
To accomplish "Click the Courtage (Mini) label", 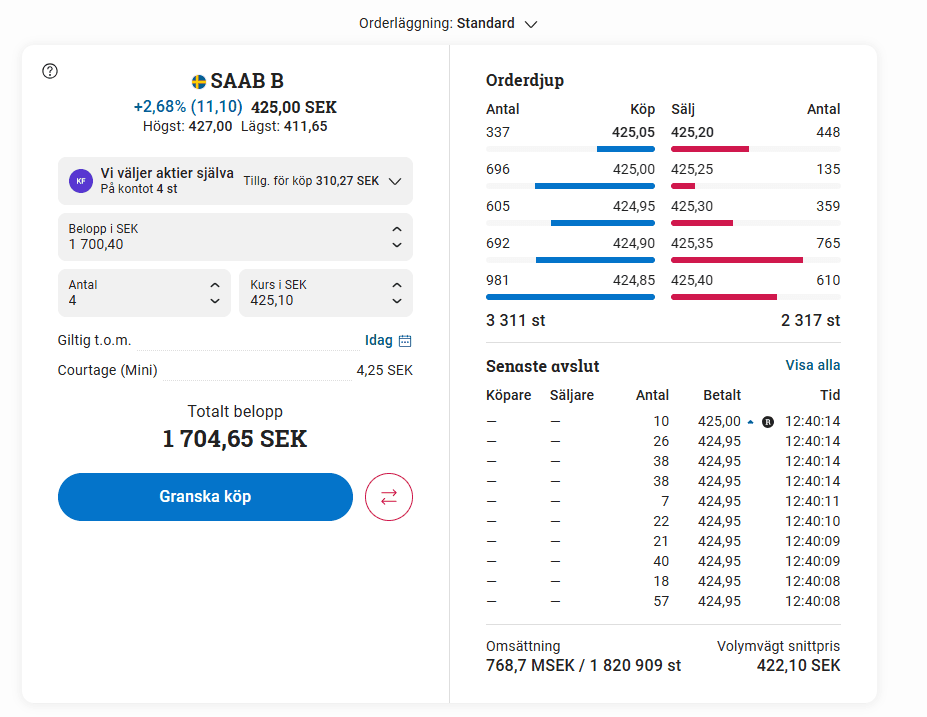I will tap(108, 371).
